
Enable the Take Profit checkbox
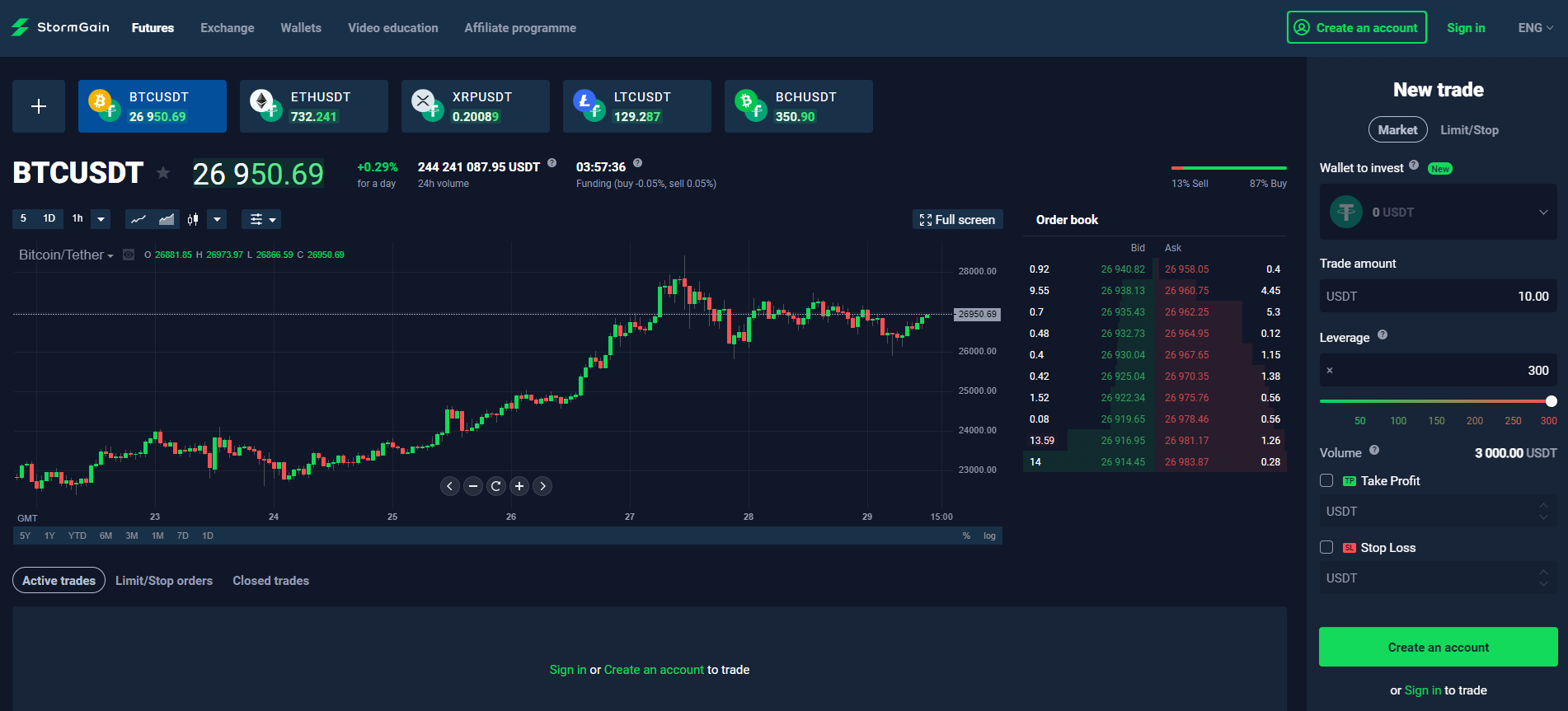click(x=1326, y=480)
